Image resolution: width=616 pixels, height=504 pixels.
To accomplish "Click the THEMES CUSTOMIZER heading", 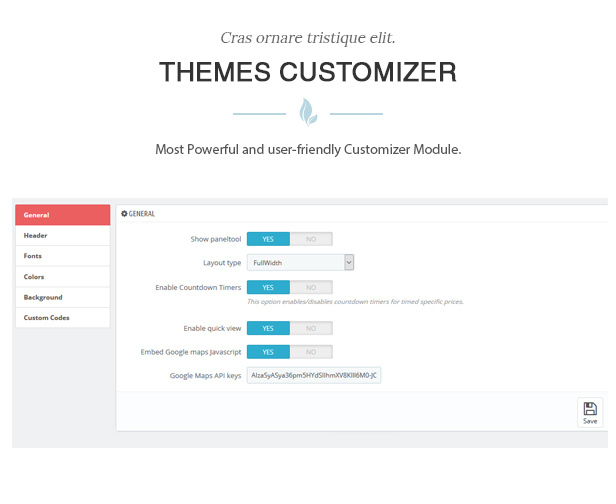I will tap(307, 73).
